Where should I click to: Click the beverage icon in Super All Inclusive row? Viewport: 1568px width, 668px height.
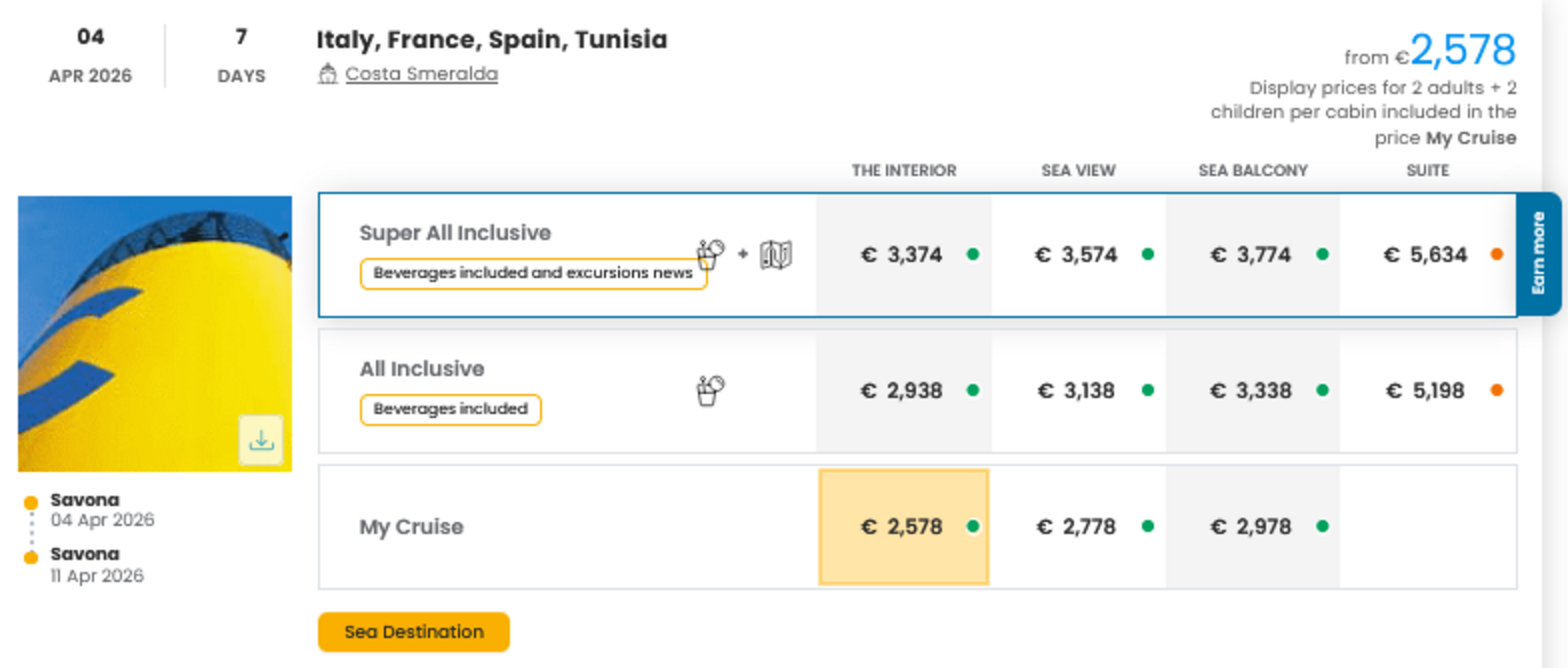click(x=711, y=253)
